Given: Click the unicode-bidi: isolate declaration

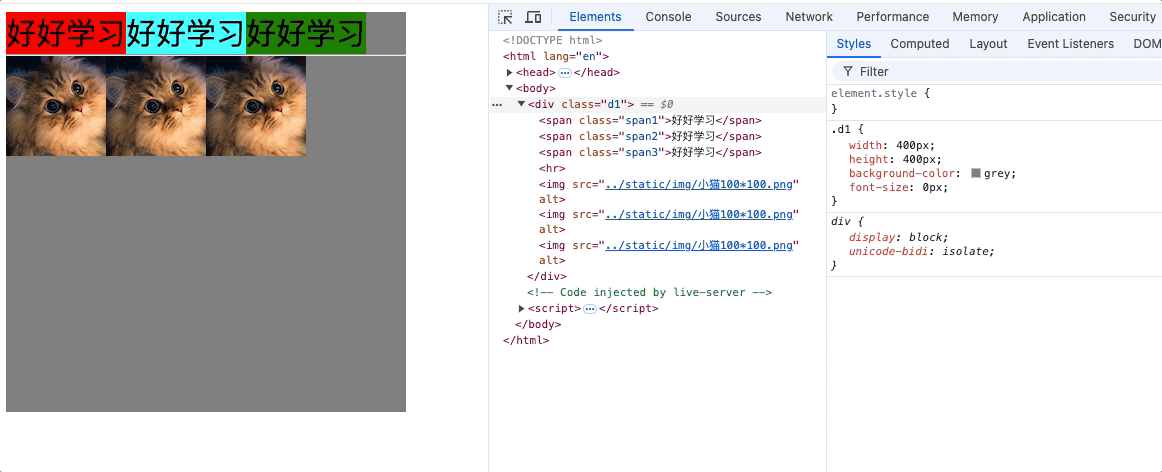Looking at the screenshot, I should (922, 251).
